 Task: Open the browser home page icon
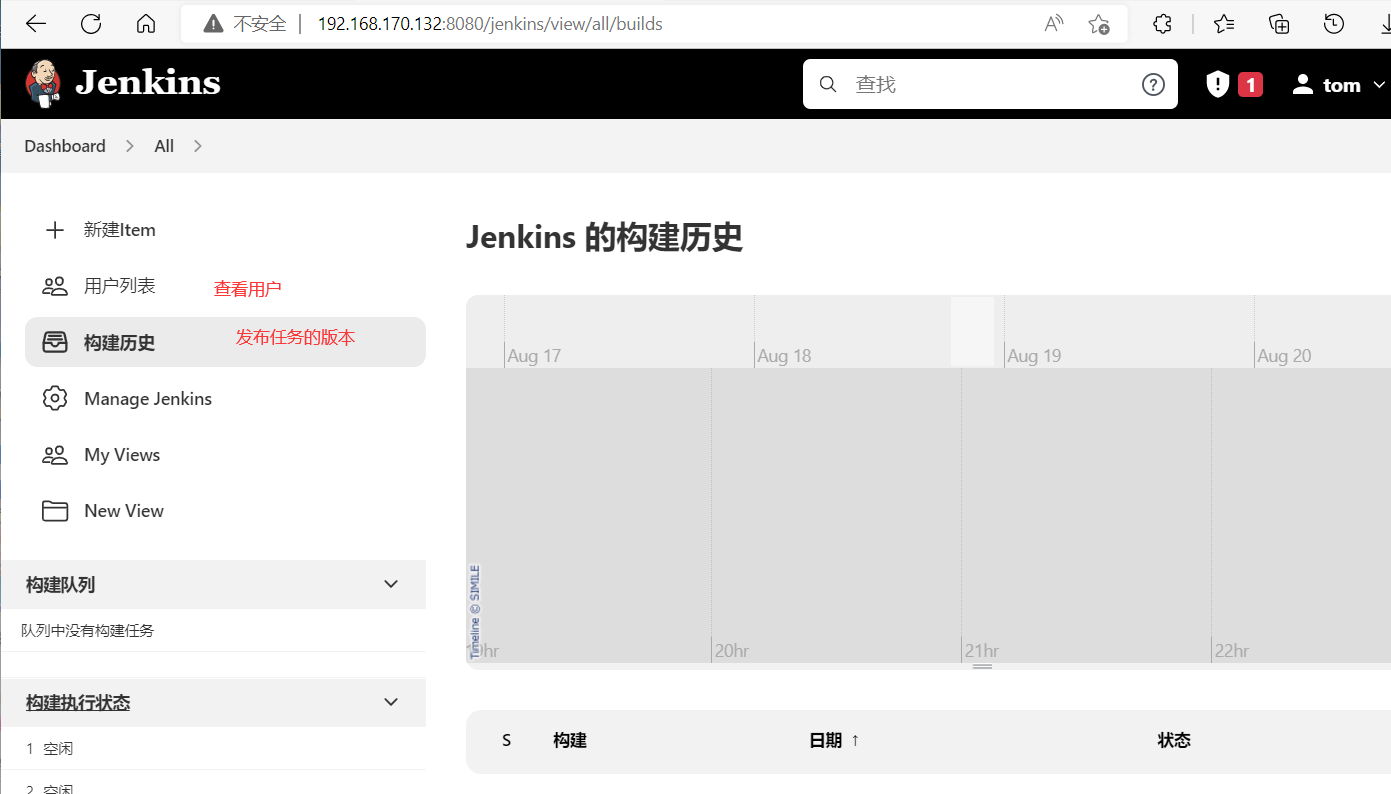click(x=146, y=24)
